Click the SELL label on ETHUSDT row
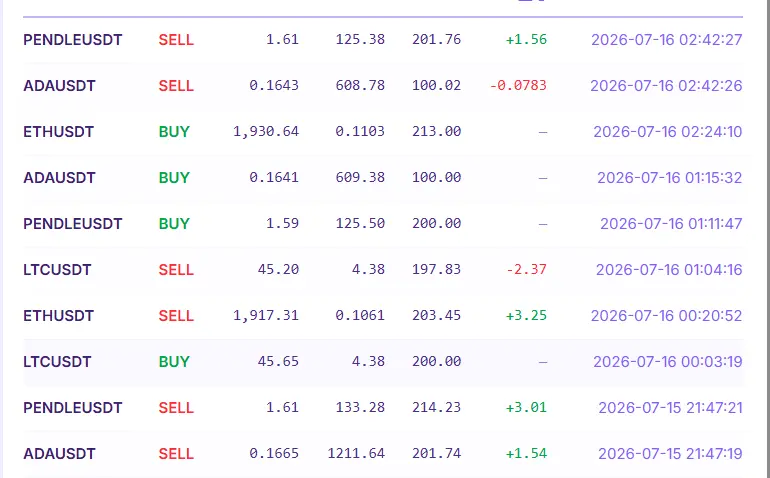 click(x=176, y=315)
